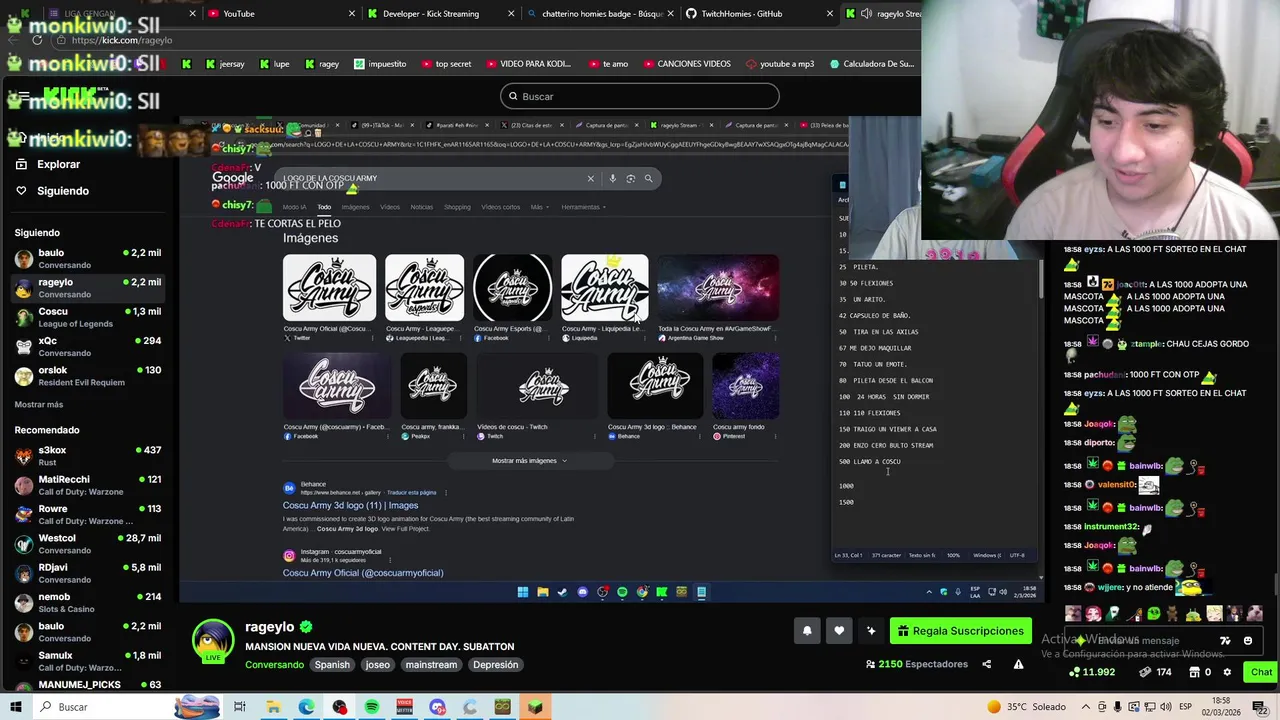
Task: Click Google voice search microphone icon
Action: pyautogui.click(x=612, y=179)
